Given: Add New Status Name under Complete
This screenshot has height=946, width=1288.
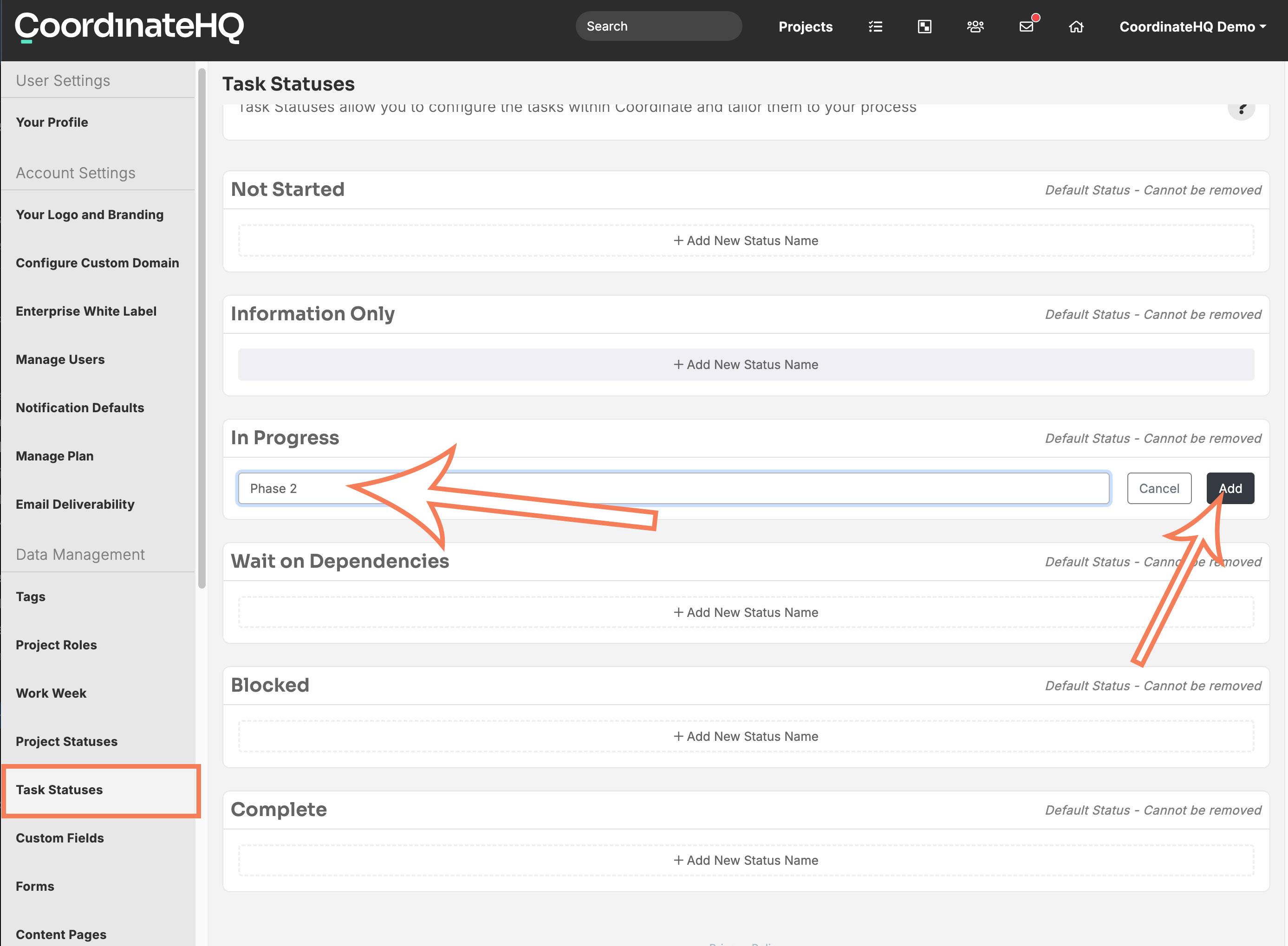Looking at the screenshot, I should click(x=746, y=860).
